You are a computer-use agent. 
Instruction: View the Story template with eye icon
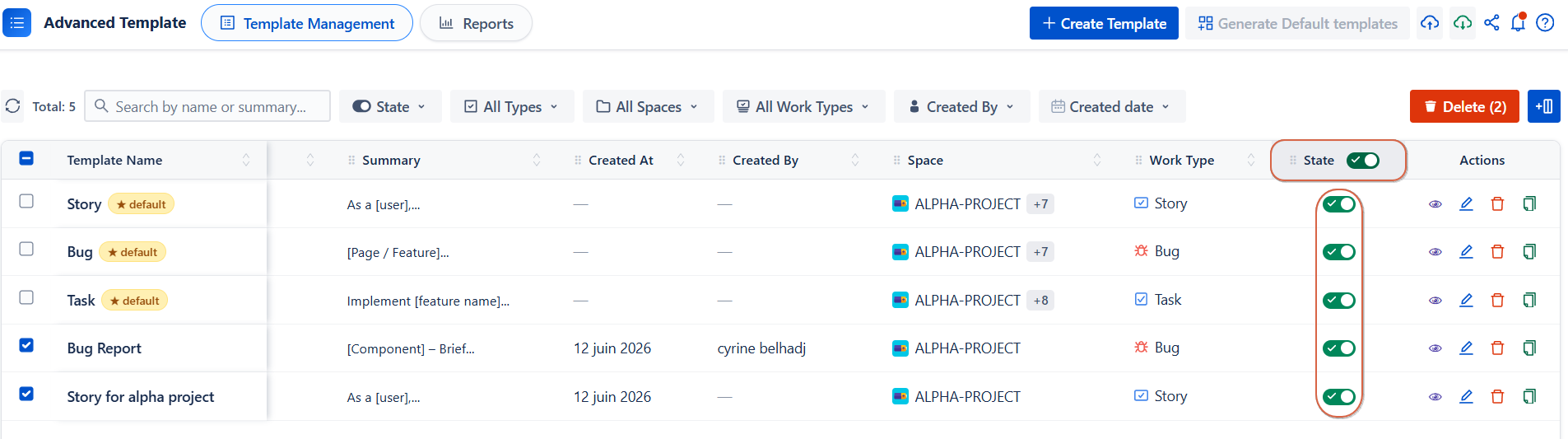(x=1435, y=204)
